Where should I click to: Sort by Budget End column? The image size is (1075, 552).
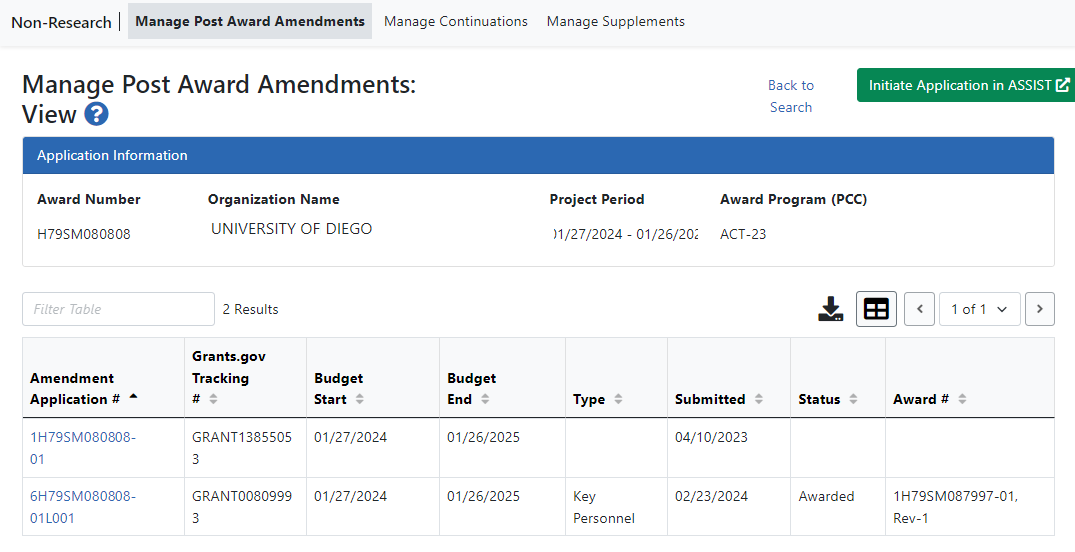485,399
